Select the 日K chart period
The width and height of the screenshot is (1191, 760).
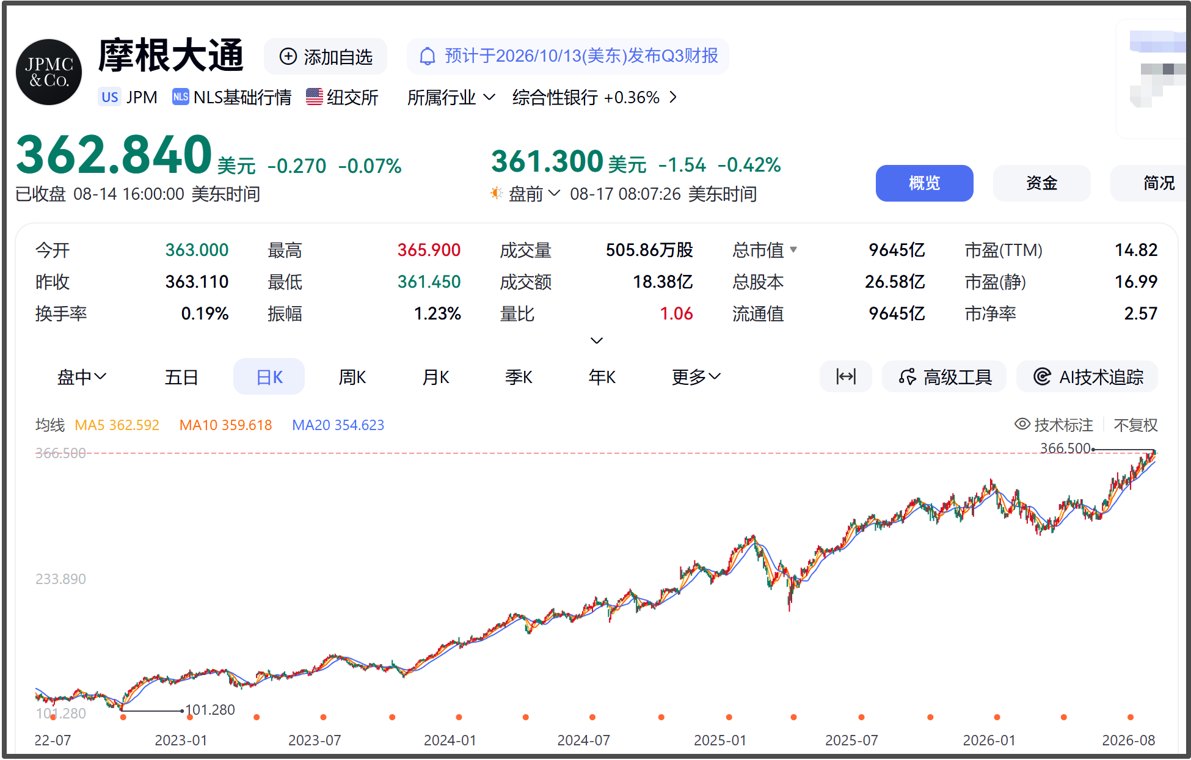(x=269, y=377)
